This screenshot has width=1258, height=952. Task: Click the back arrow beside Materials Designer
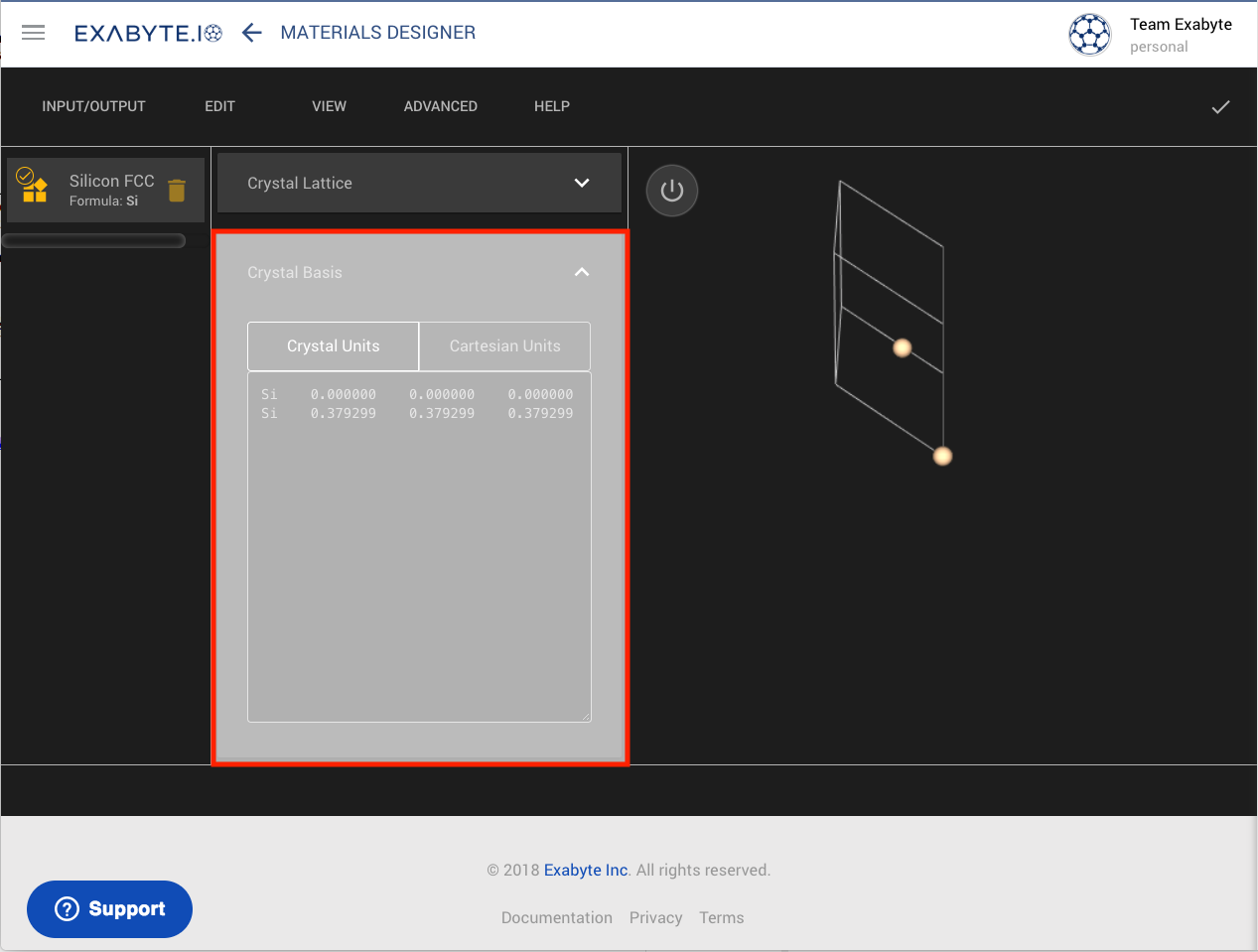coord(252,33)
